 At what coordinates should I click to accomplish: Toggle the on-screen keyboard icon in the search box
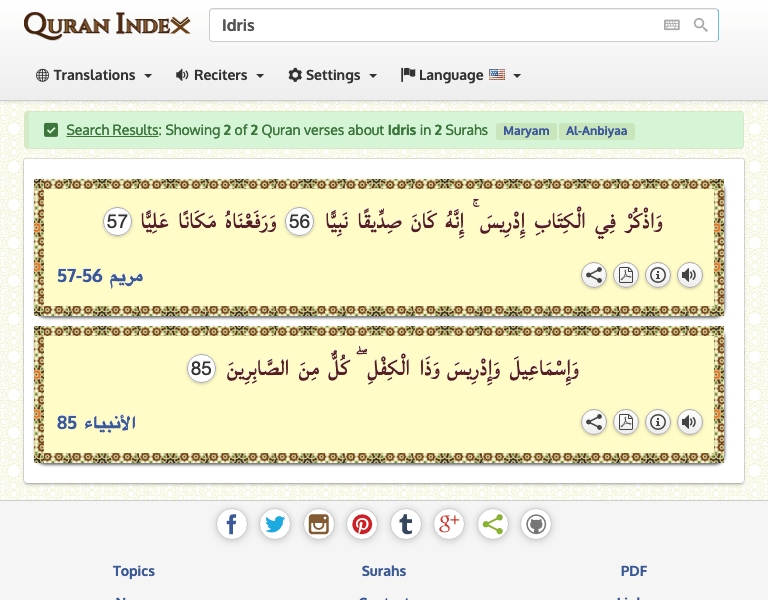tap(672, 26)
